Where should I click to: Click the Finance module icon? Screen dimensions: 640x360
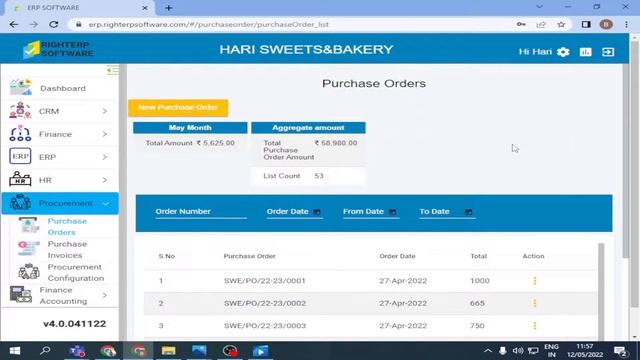tap(20, 133)
